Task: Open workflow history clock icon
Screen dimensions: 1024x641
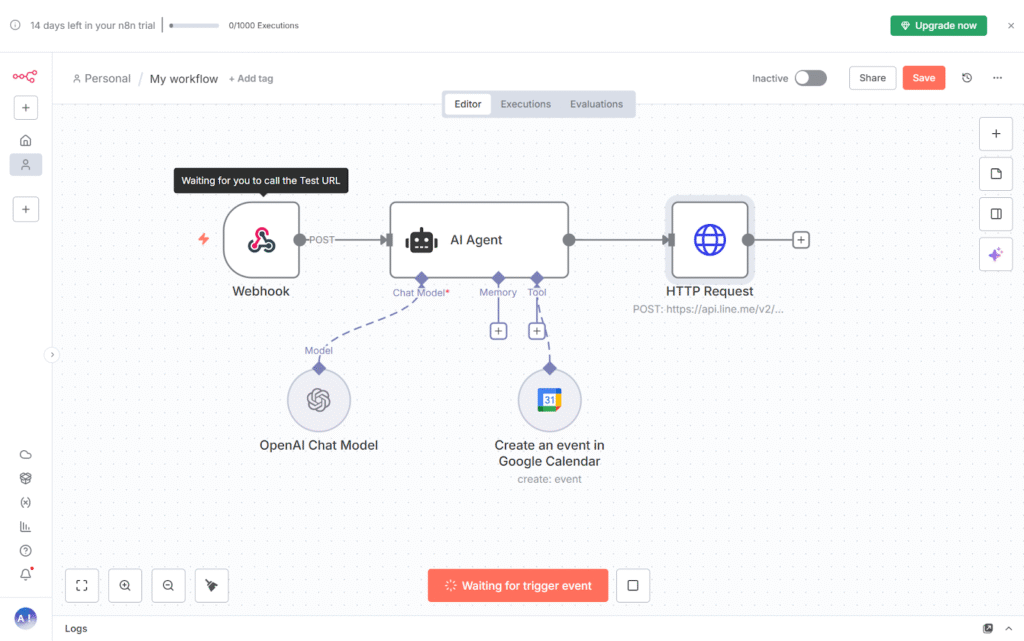Action: [x=967, y=78]
